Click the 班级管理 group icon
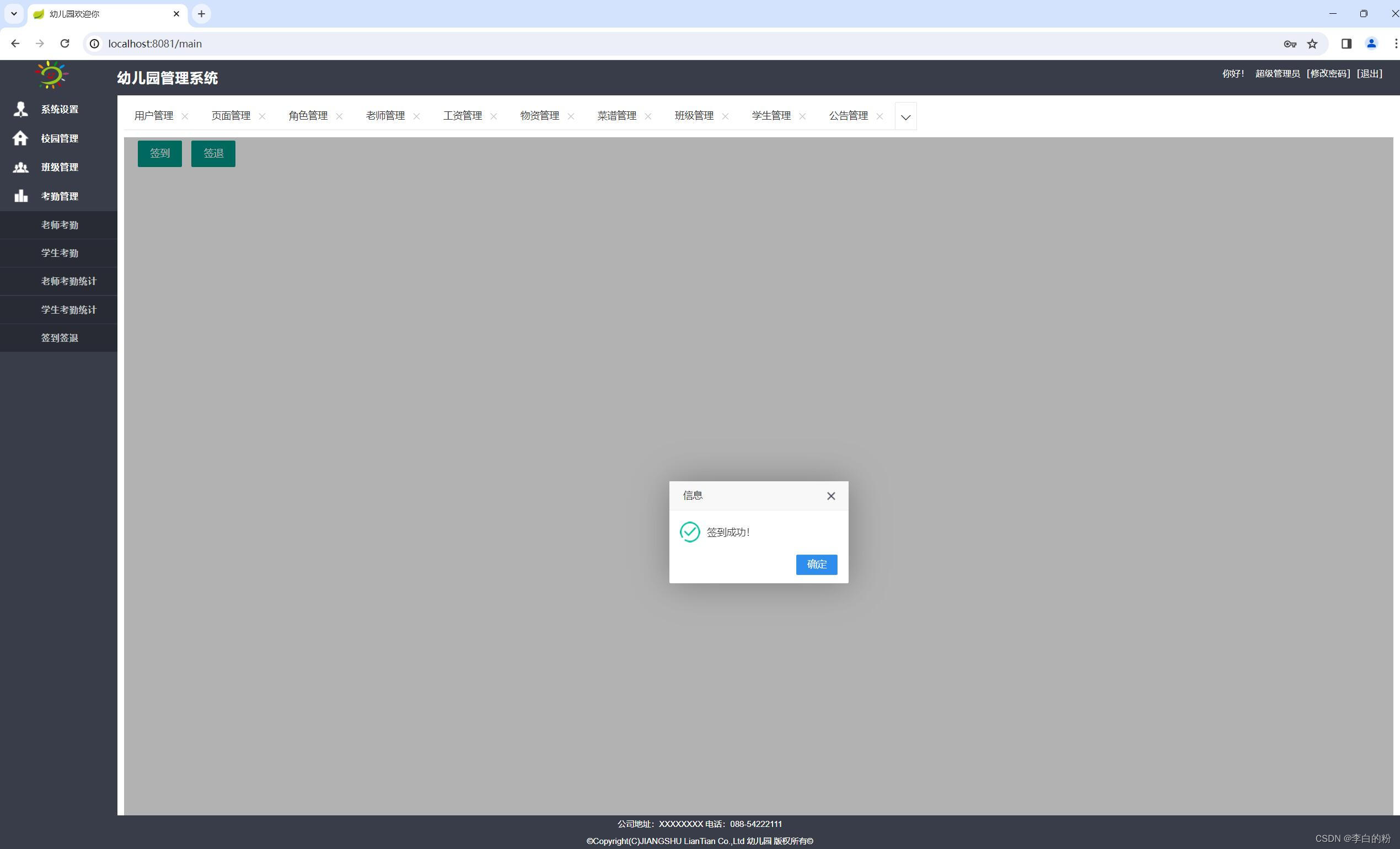Viewport: 1400px width, 849px height. pos(21,167)
